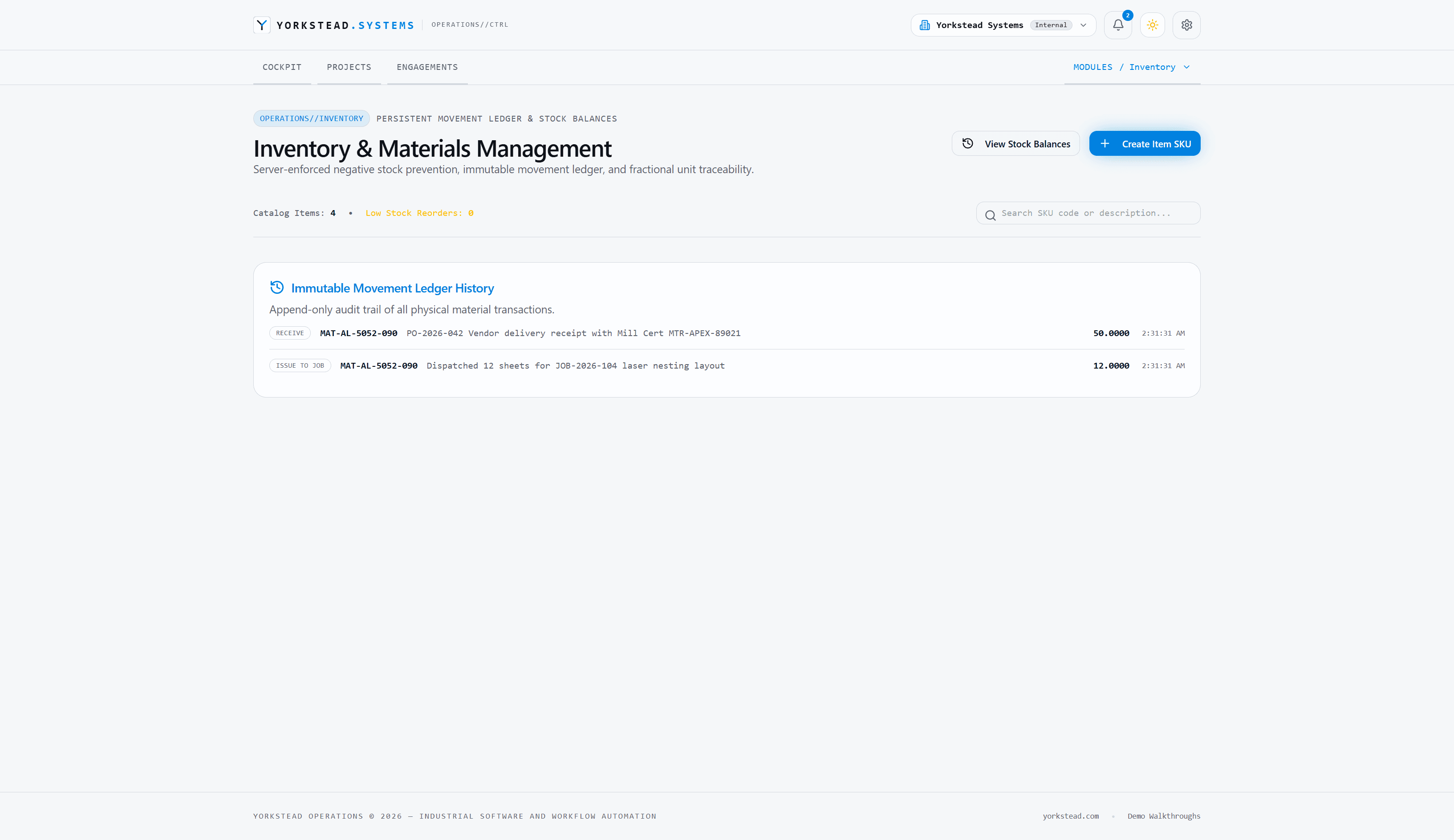Click the ledger history clock icon
This screenshot has height=840, width=1454.
[x=277, y=287]
